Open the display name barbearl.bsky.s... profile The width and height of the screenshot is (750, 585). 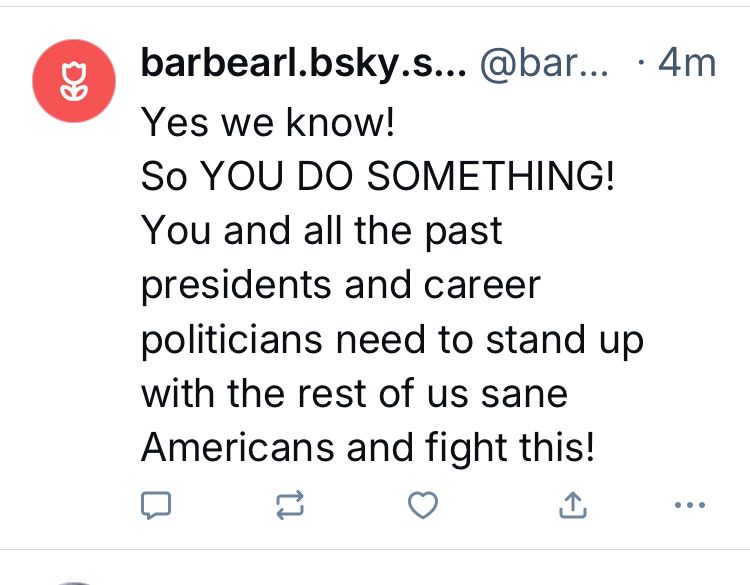click(303, 63)
